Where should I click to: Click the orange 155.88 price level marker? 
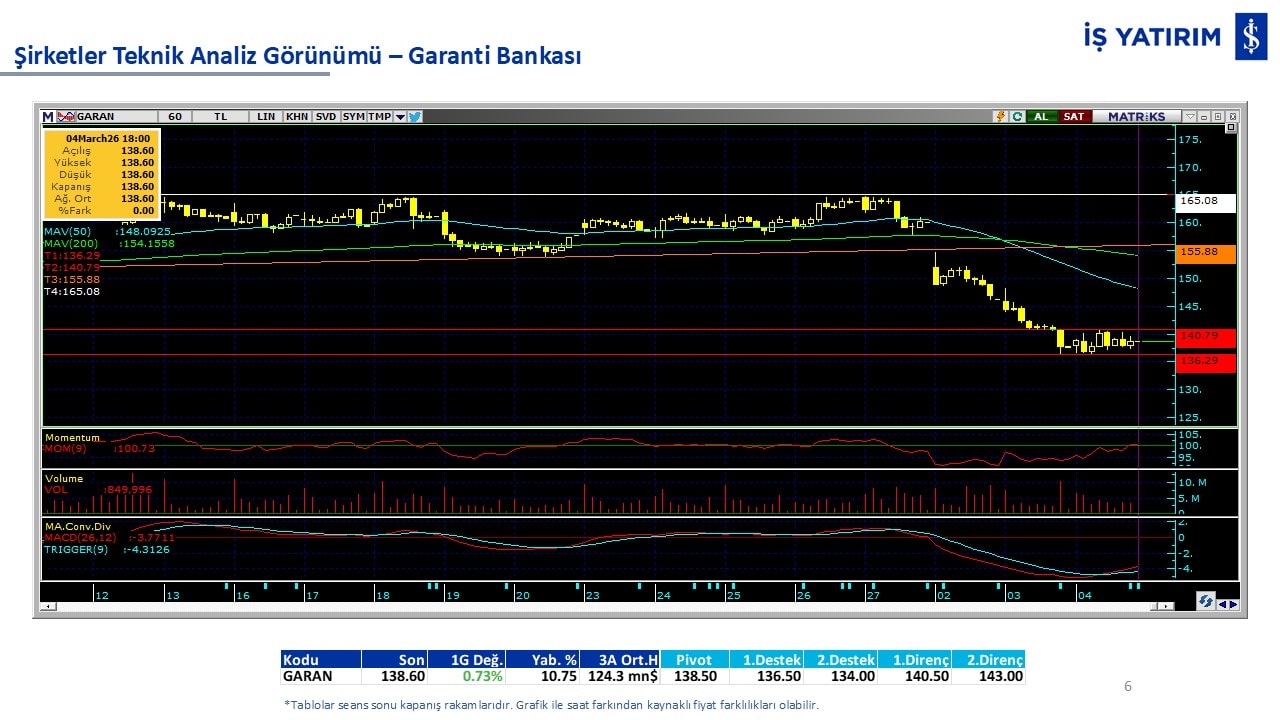click(1206, 253)
